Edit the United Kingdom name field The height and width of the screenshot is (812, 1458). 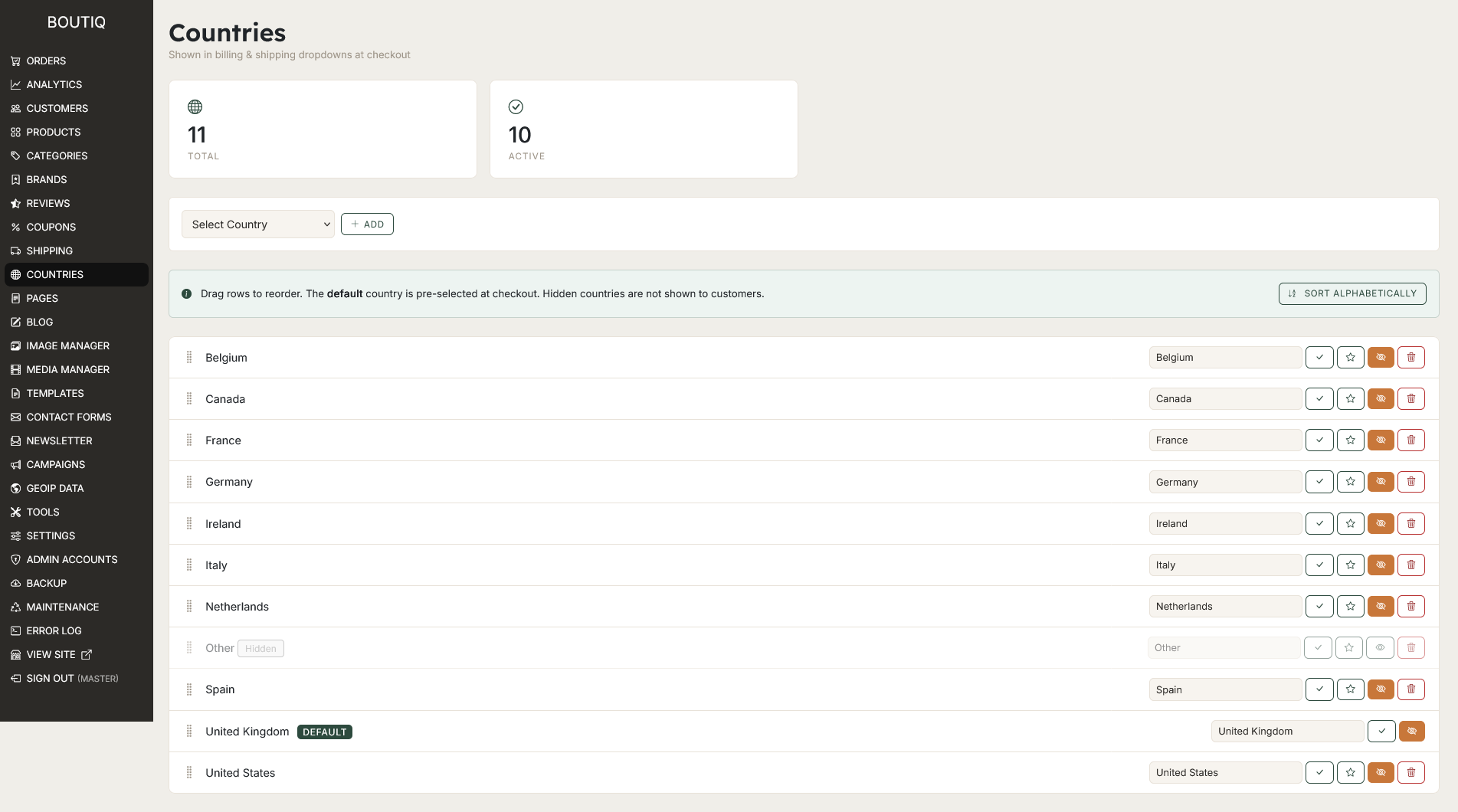pyautogui.click(x=1287, y=732)
